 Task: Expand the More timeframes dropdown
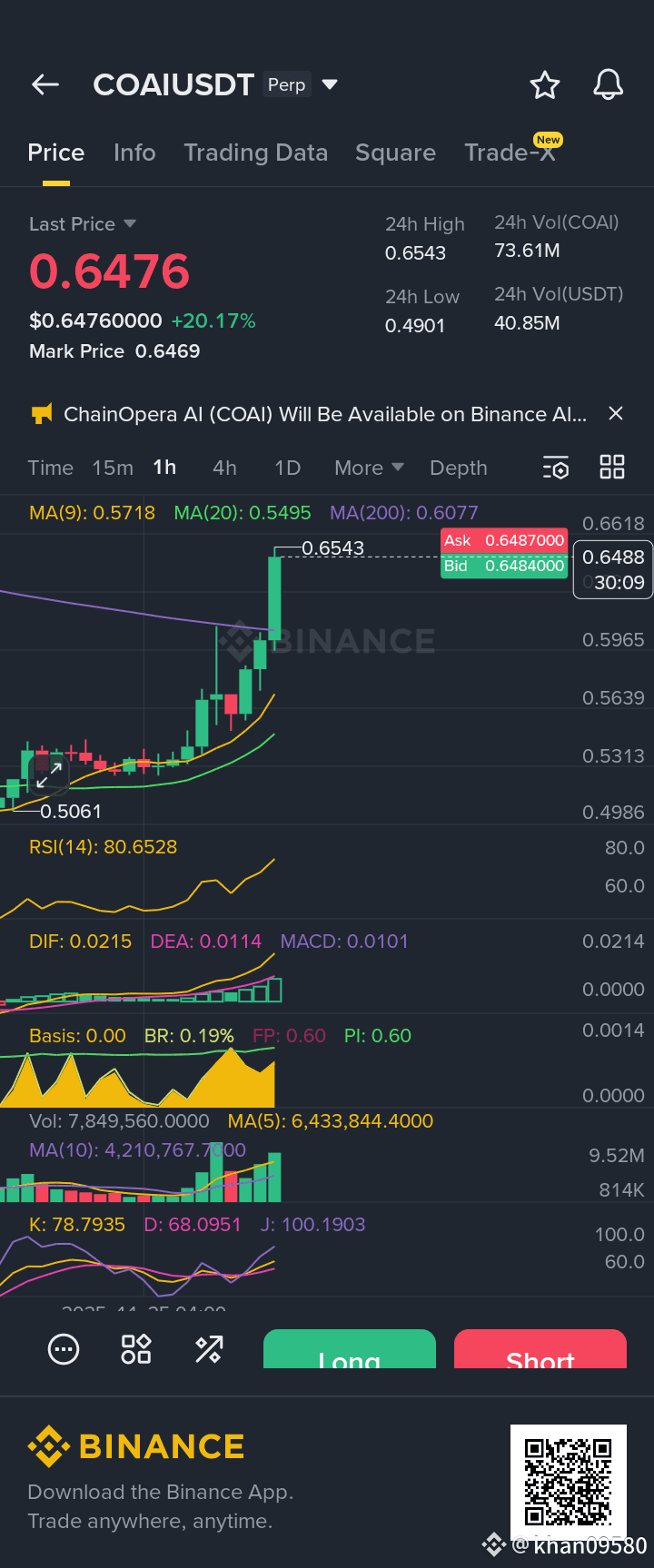click(369, 468)
